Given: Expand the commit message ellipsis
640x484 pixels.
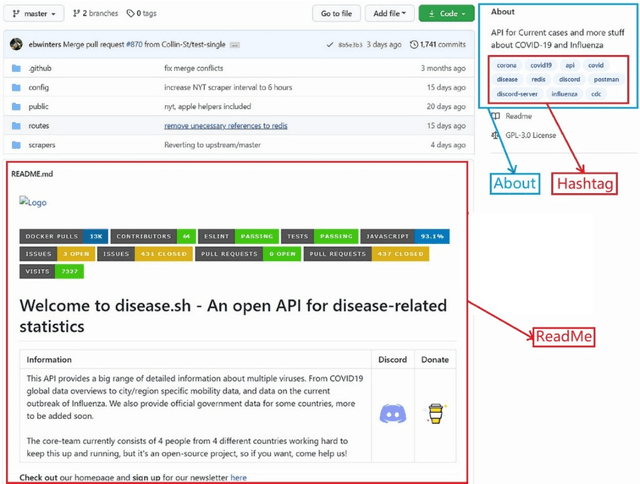Looking at the screenshot, I should [235, 45].
